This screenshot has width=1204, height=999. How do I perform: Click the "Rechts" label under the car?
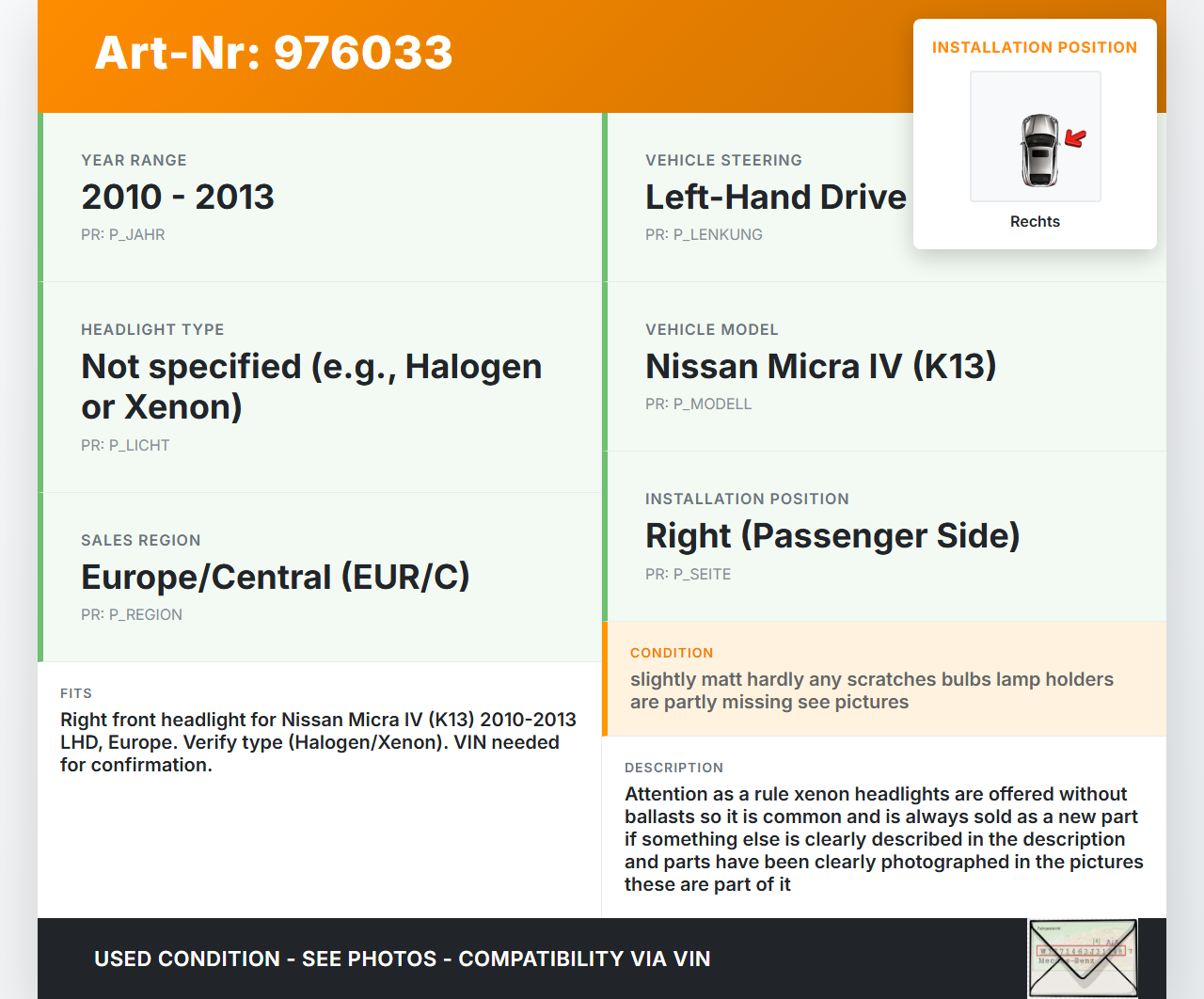coord(1035,221)
